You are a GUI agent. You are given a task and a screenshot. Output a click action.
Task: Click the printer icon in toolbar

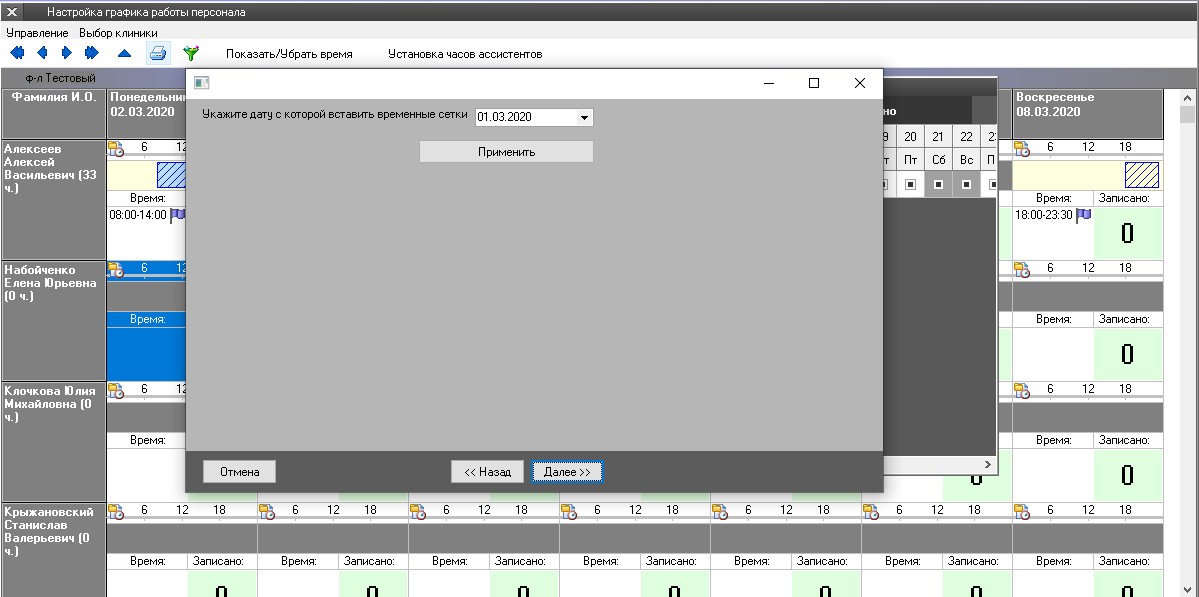tap(158, 53)
